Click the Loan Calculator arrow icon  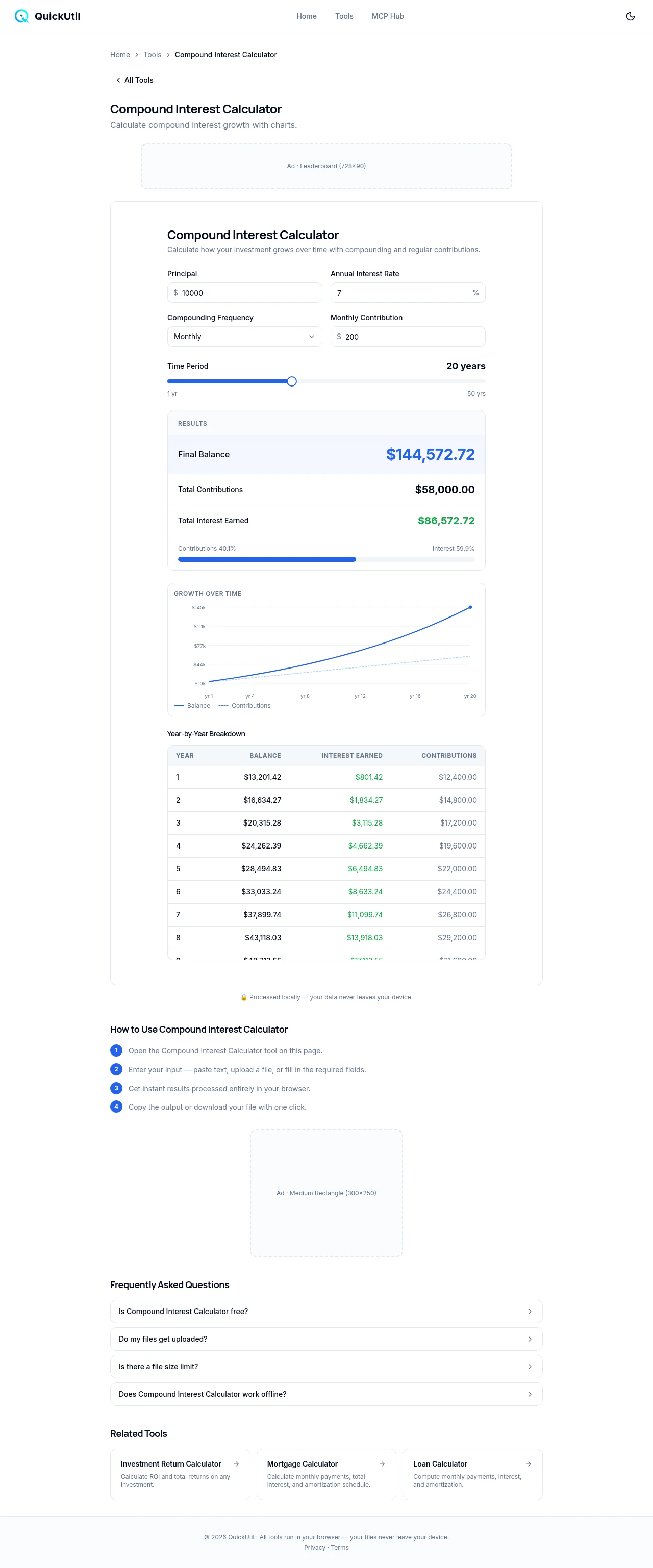click(528, 1464)
